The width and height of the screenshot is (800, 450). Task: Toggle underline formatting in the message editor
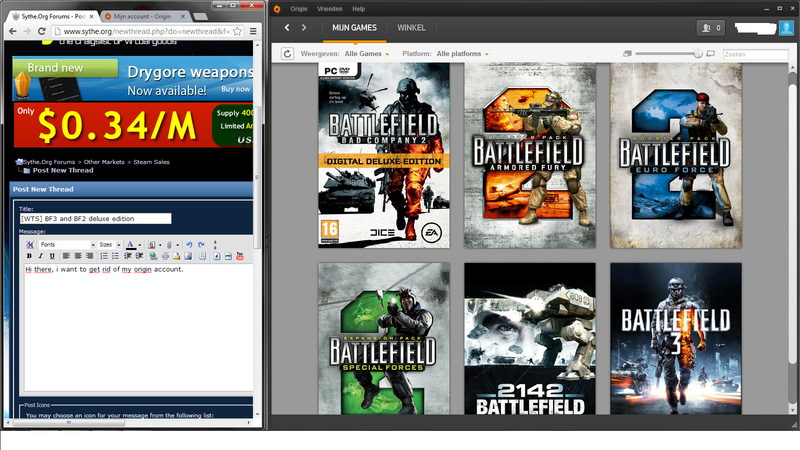click(x=52, y=256)
